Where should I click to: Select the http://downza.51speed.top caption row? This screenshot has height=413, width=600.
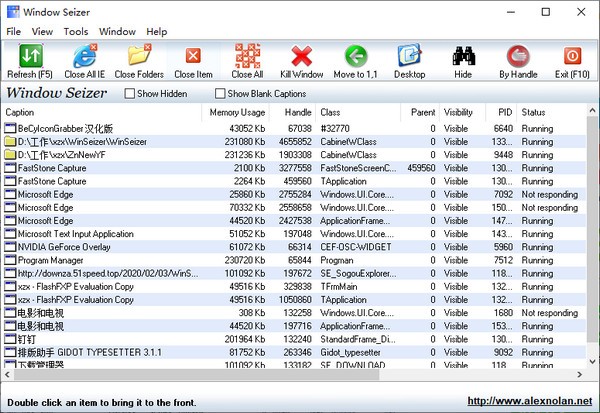point(108,273)
